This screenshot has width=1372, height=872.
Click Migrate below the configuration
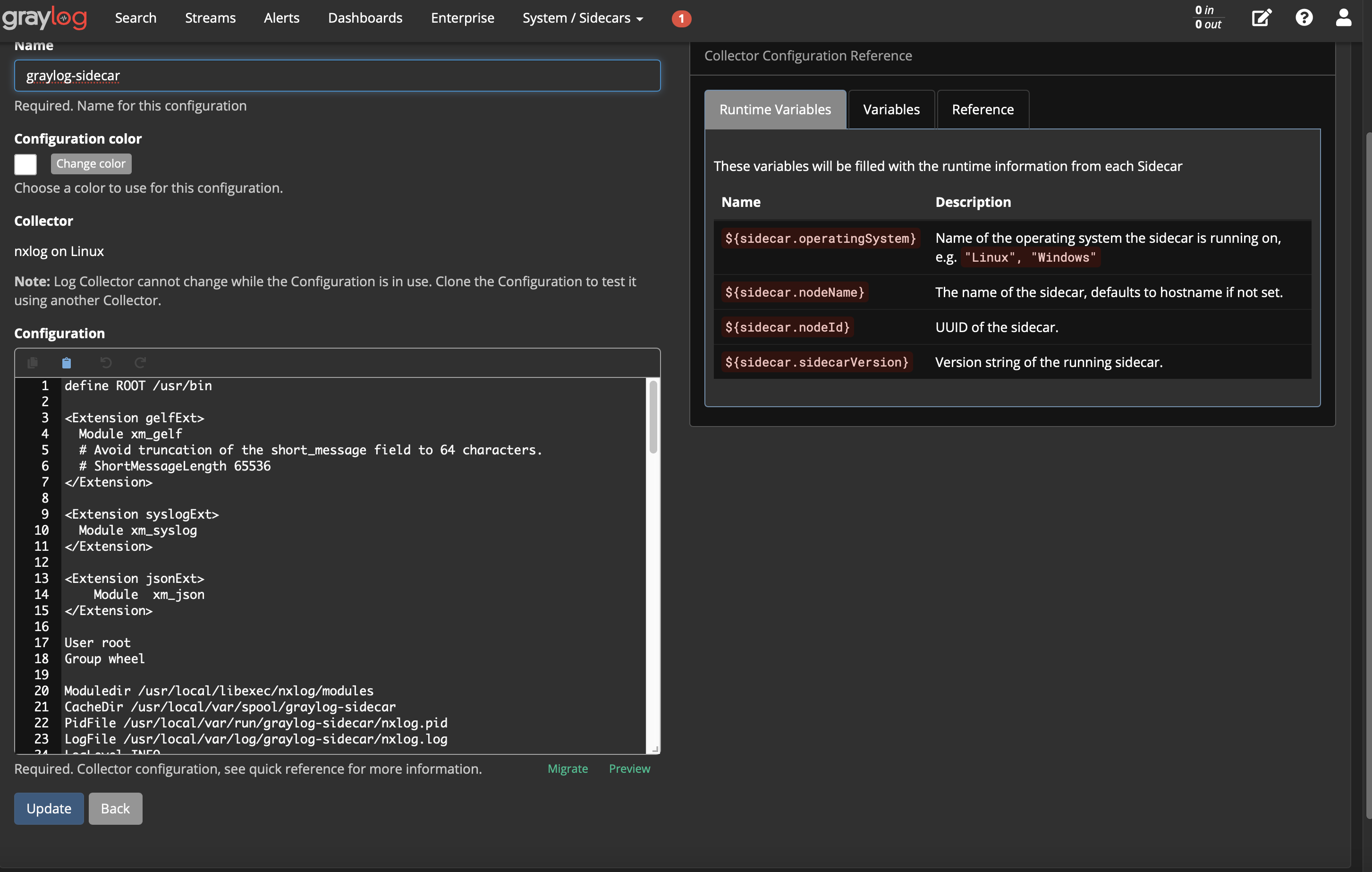[x=567, y=768]
